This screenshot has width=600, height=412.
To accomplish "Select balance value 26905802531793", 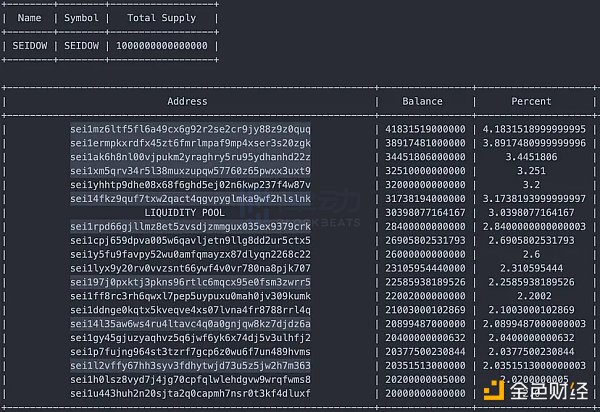I will tap(425, 241).
